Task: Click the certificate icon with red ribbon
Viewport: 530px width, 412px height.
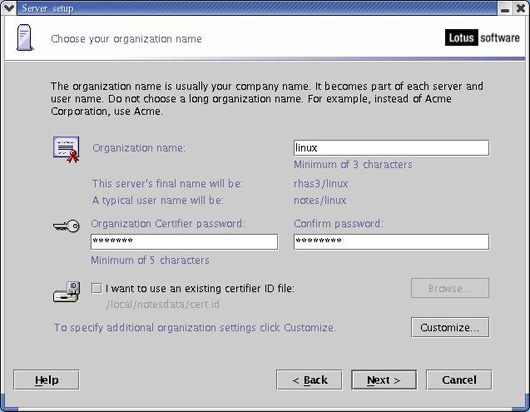Action: pos(66,149)
